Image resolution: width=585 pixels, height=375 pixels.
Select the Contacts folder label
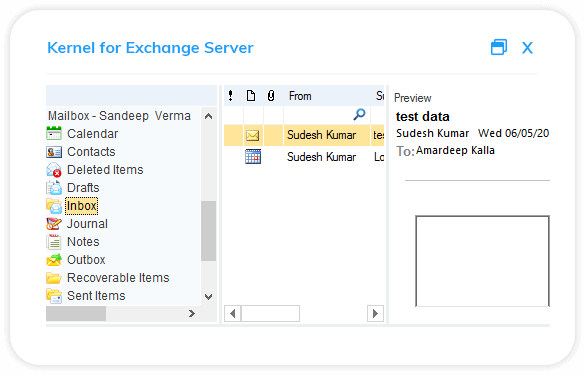(x=91, y=152)
